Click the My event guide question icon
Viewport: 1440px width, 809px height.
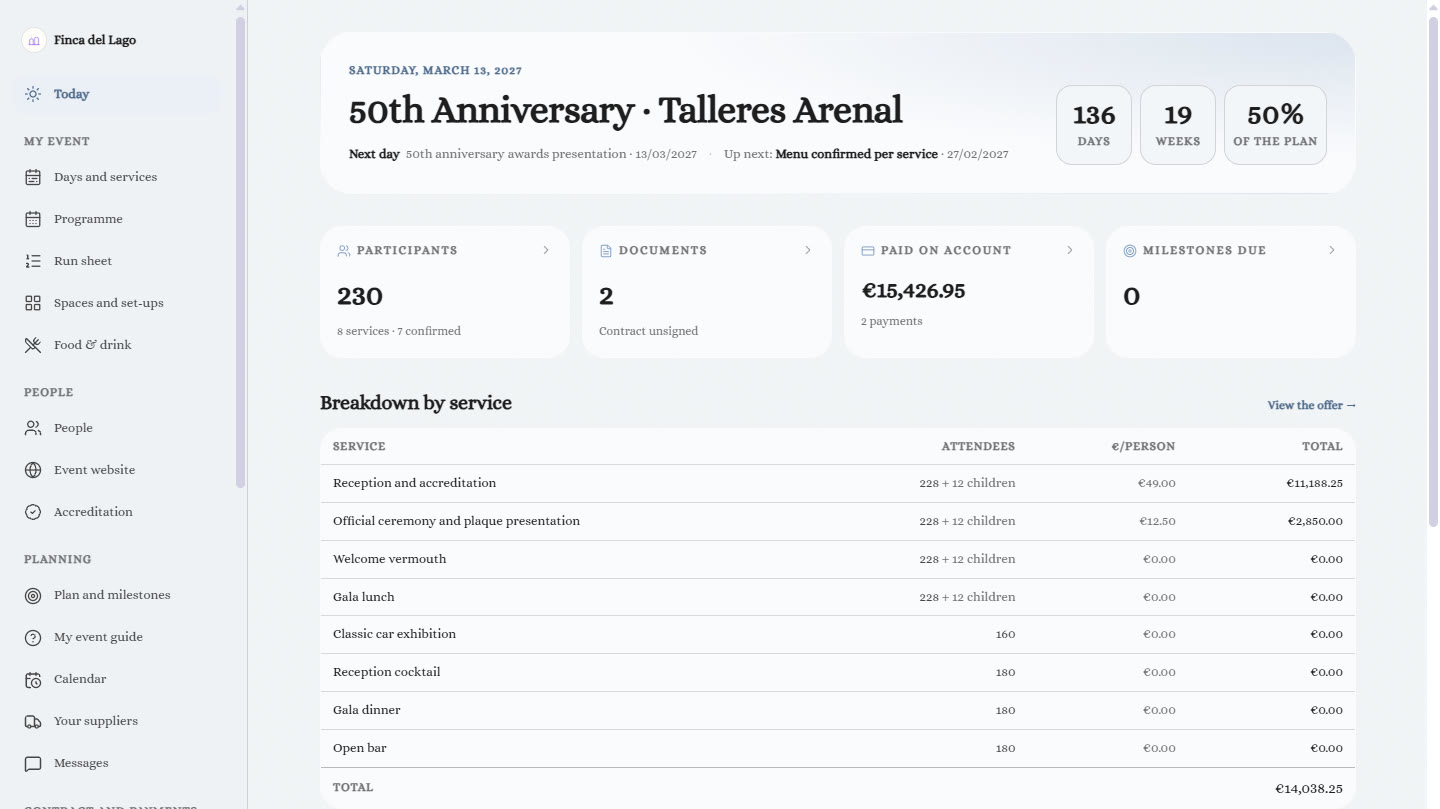(x=33, y=637)
